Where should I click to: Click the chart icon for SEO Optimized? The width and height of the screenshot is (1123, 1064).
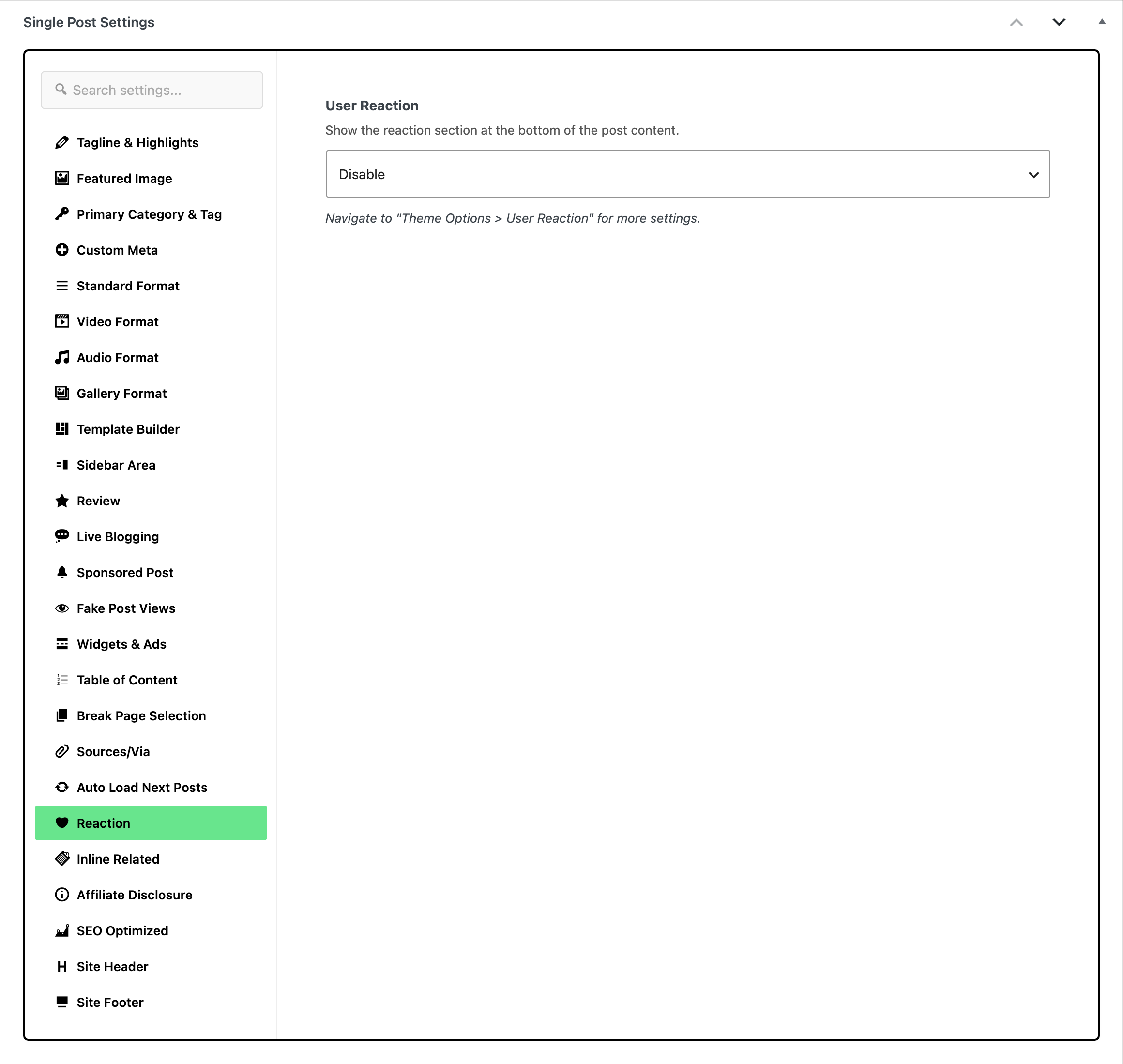pyautogui.click(x=62, y=930)
